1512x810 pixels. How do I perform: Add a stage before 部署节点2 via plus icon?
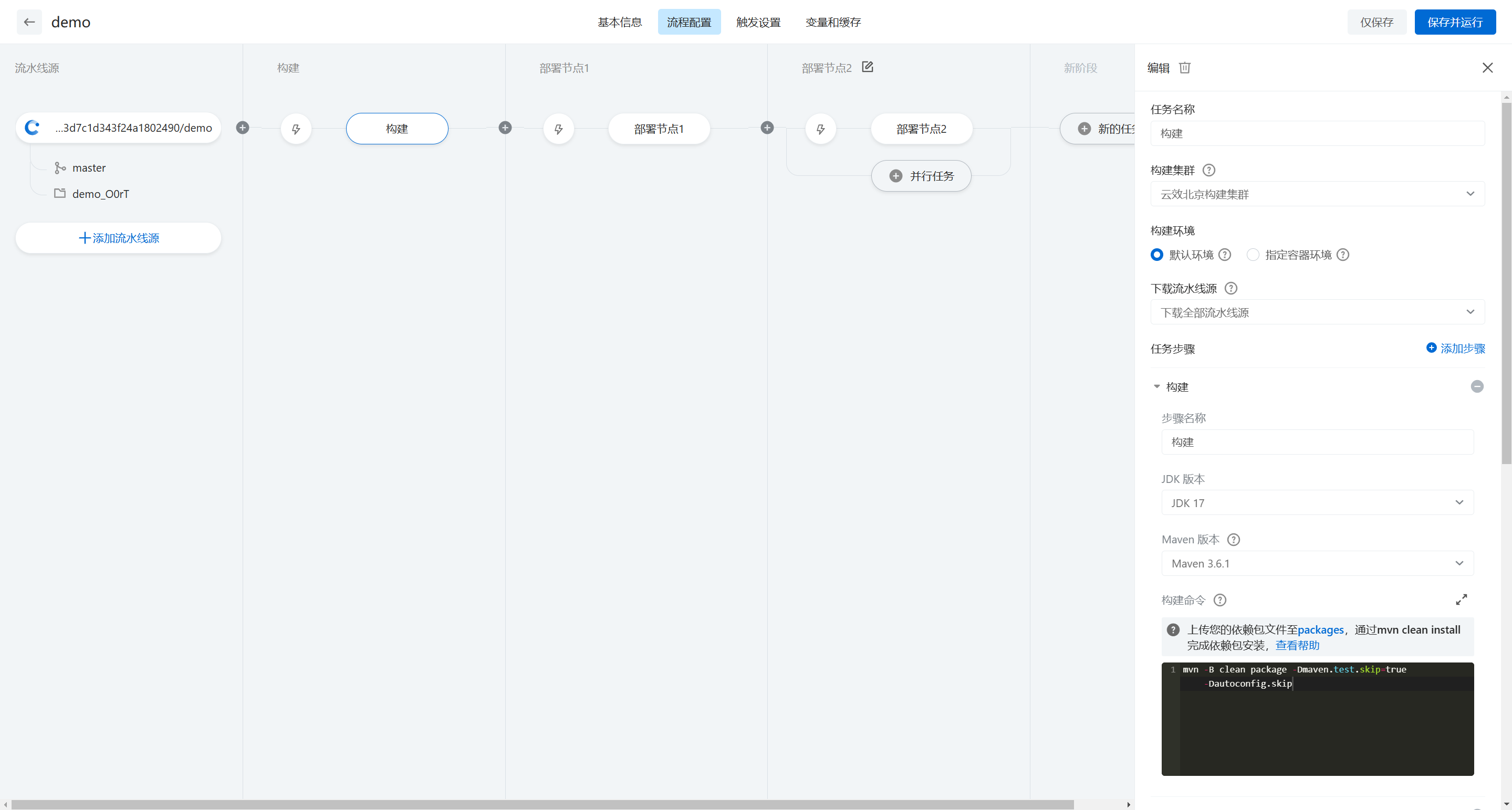767,128
